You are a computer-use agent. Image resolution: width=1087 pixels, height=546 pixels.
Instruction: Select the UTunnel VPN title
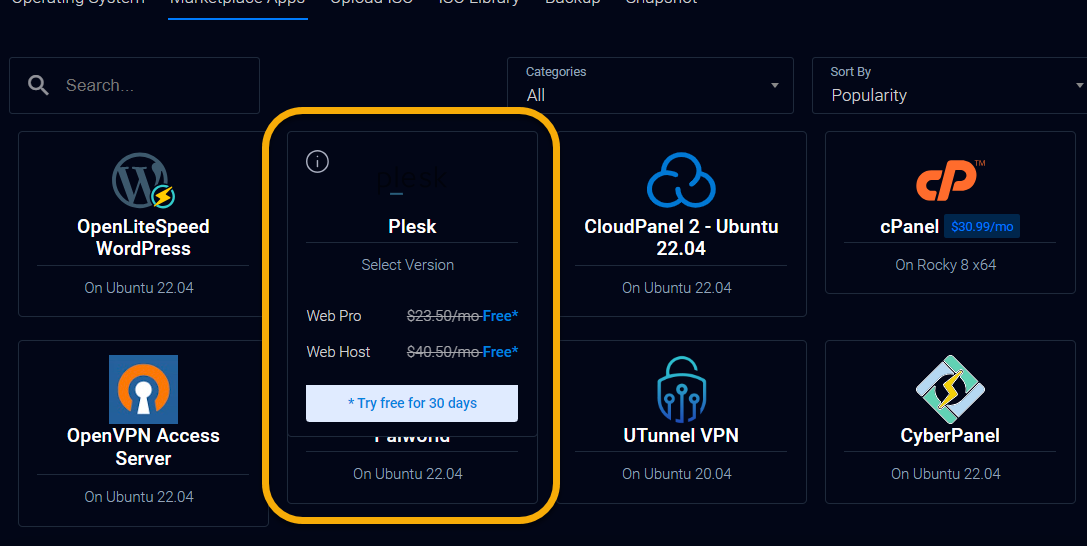[x=681, y=436]
